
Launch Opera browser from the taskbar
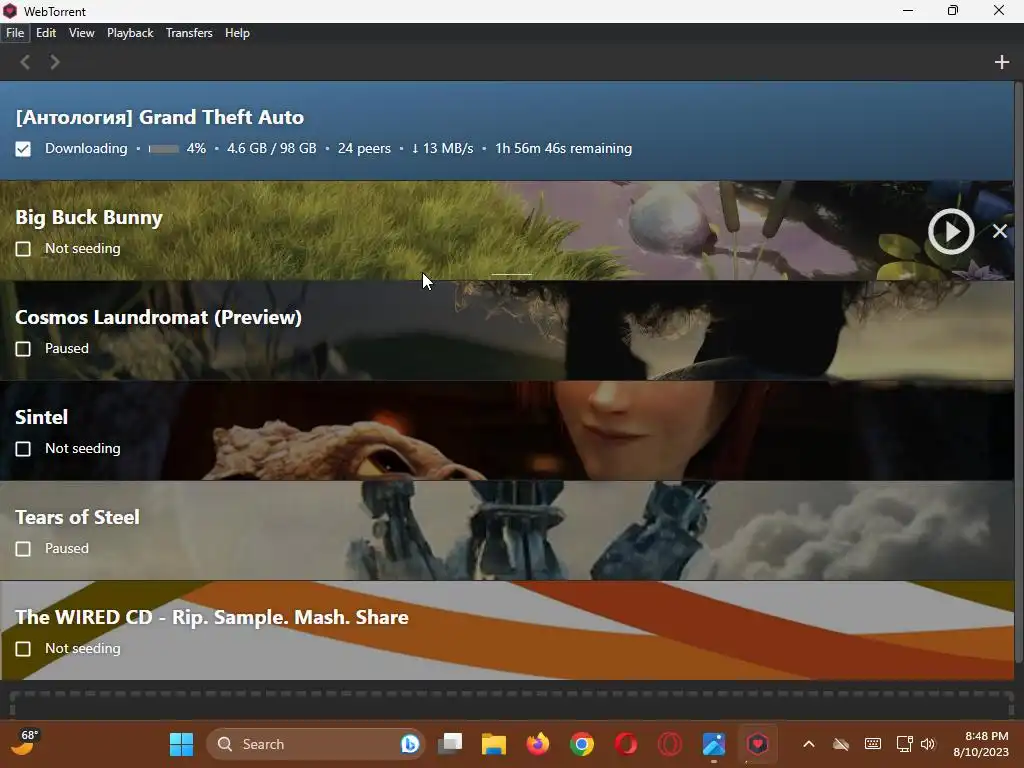point(626,744)
